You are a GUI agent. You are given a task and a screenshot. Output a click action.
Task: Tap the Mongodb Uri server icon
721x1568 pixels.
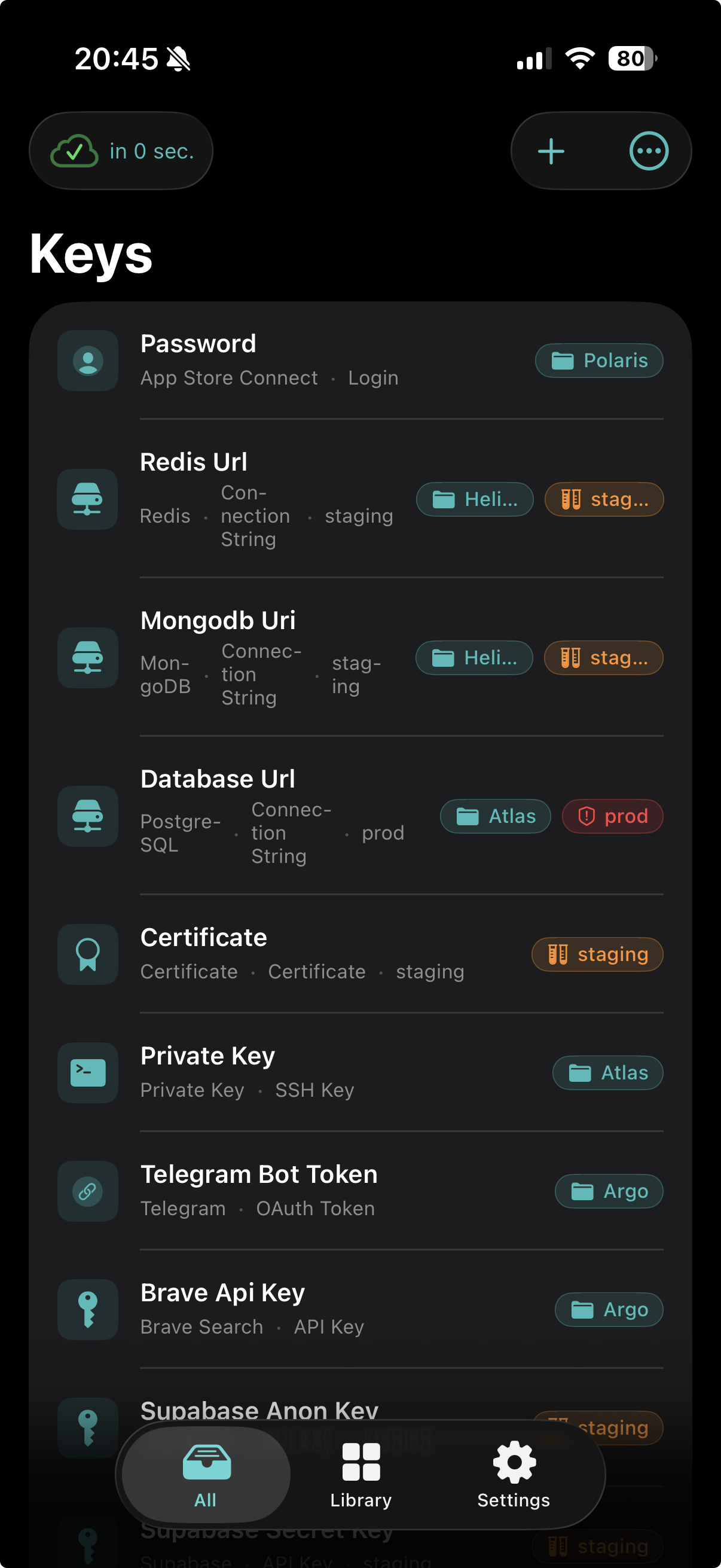tap(88, 657)
